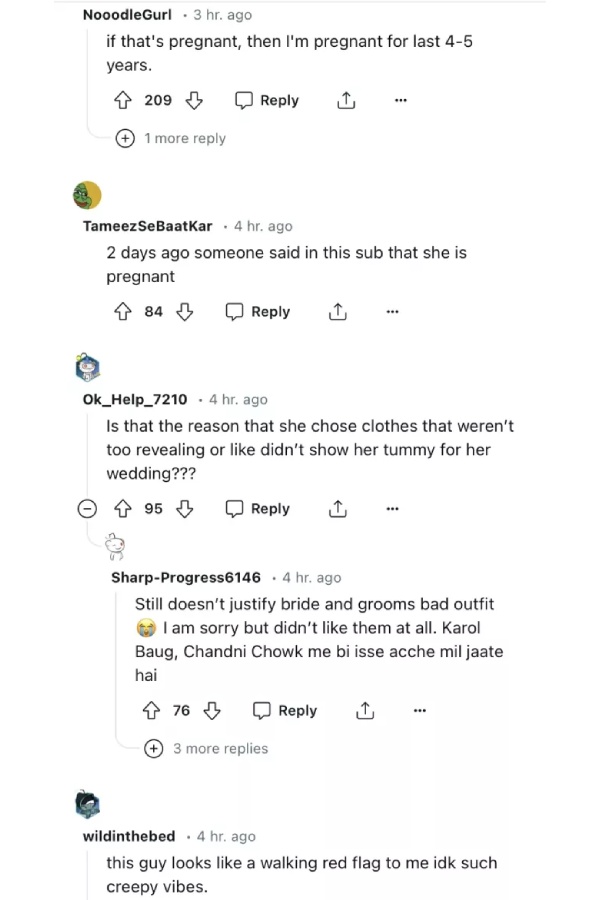Downvote NooodleGurl's comment with 209 votes
The width and height of the screenshot is (600, 900).
pos(195,100)
